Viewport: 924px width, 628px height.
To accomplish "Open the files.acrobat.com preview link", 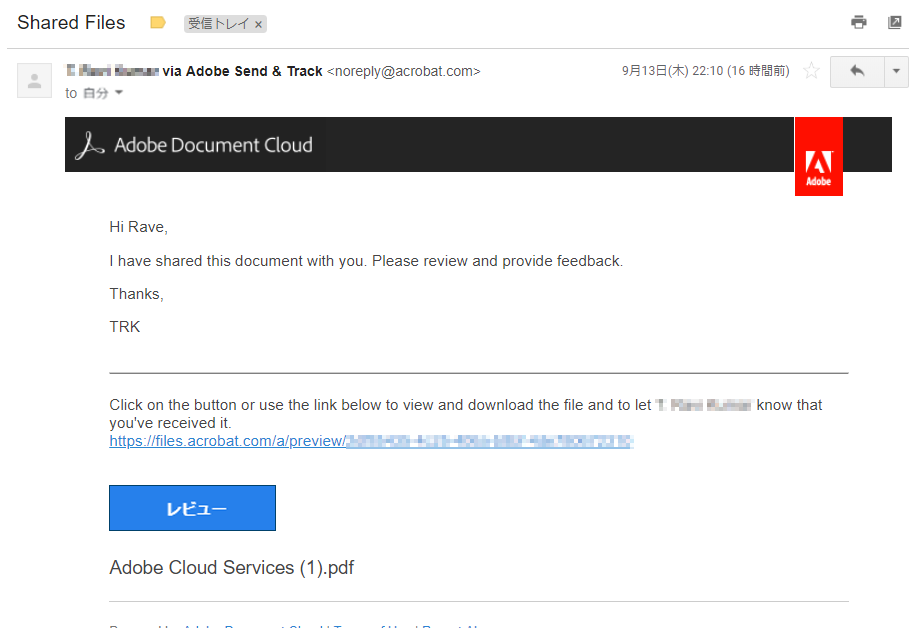I will 370,441.
